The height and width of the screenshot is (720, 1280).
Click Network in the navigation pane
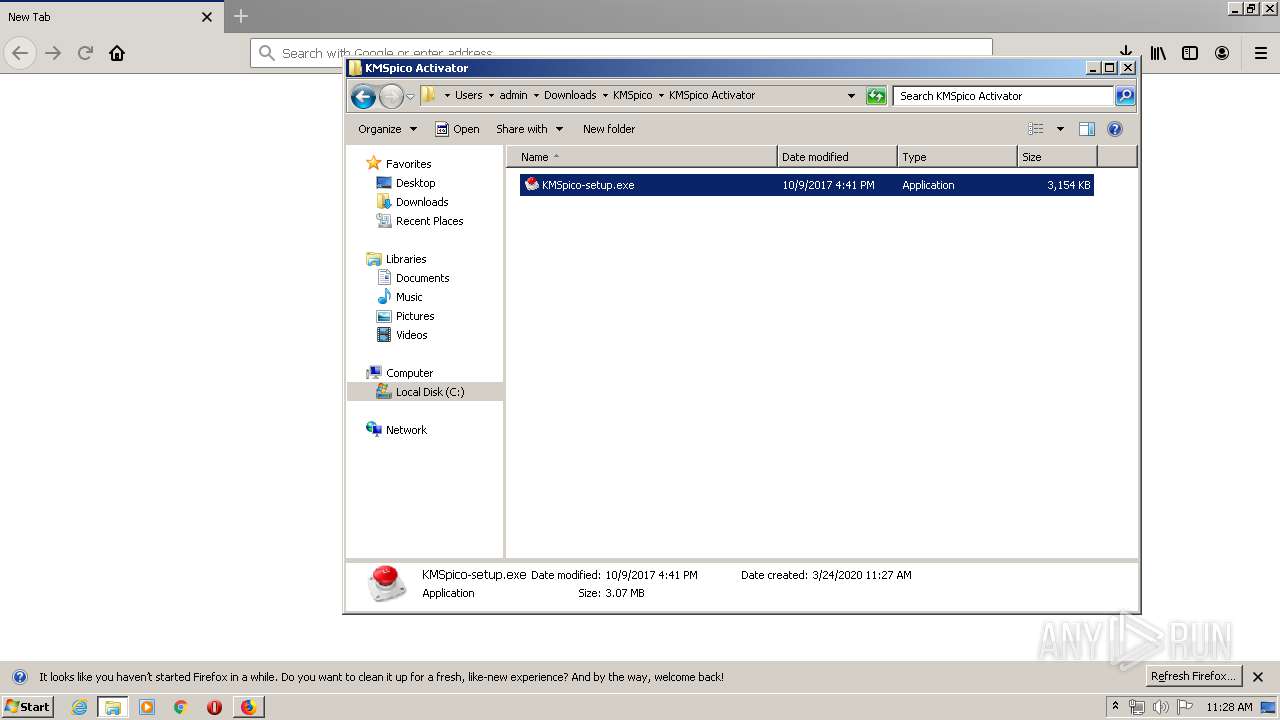coord(397,430)
